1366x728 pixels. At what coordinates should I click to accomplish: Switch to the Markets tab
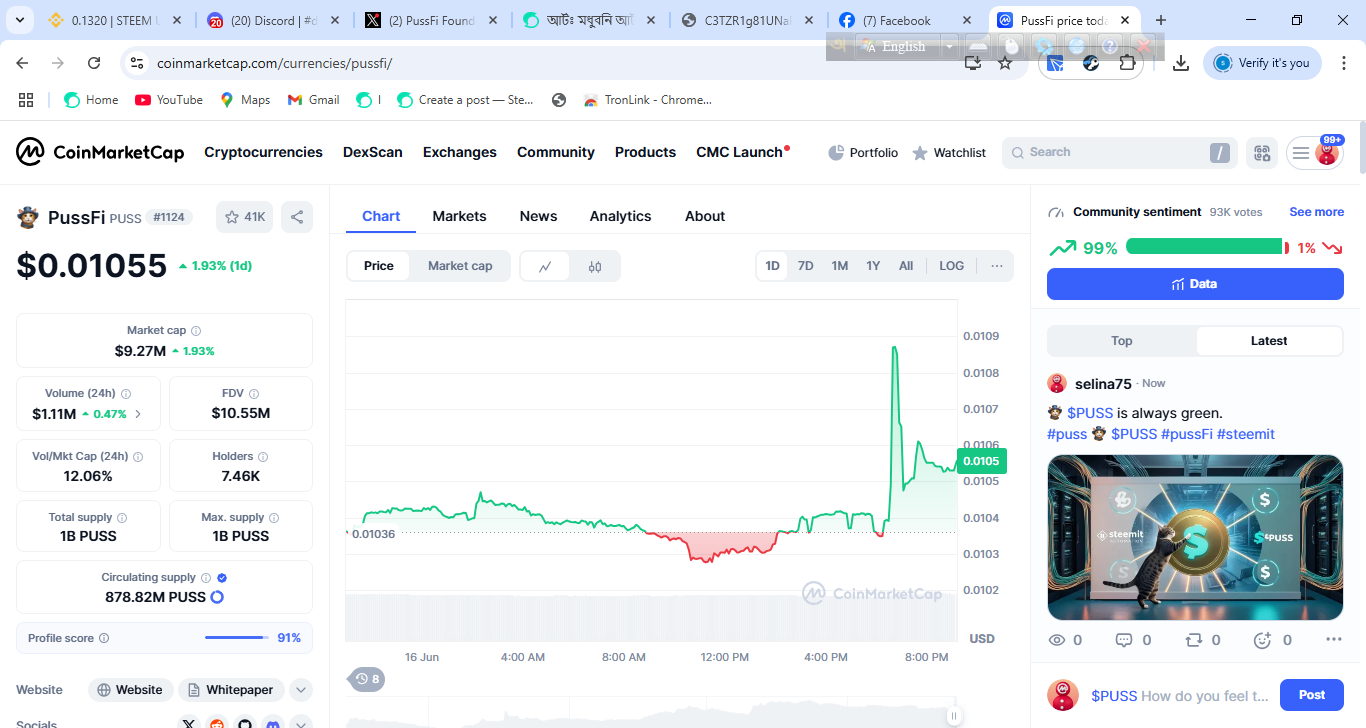459,216
